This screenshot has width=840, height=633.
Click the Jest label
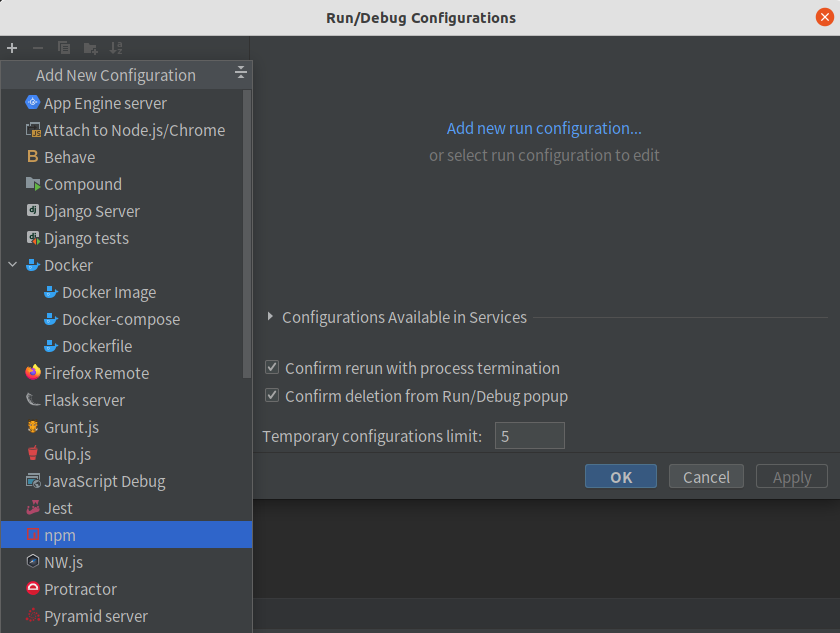click(58, 508)
